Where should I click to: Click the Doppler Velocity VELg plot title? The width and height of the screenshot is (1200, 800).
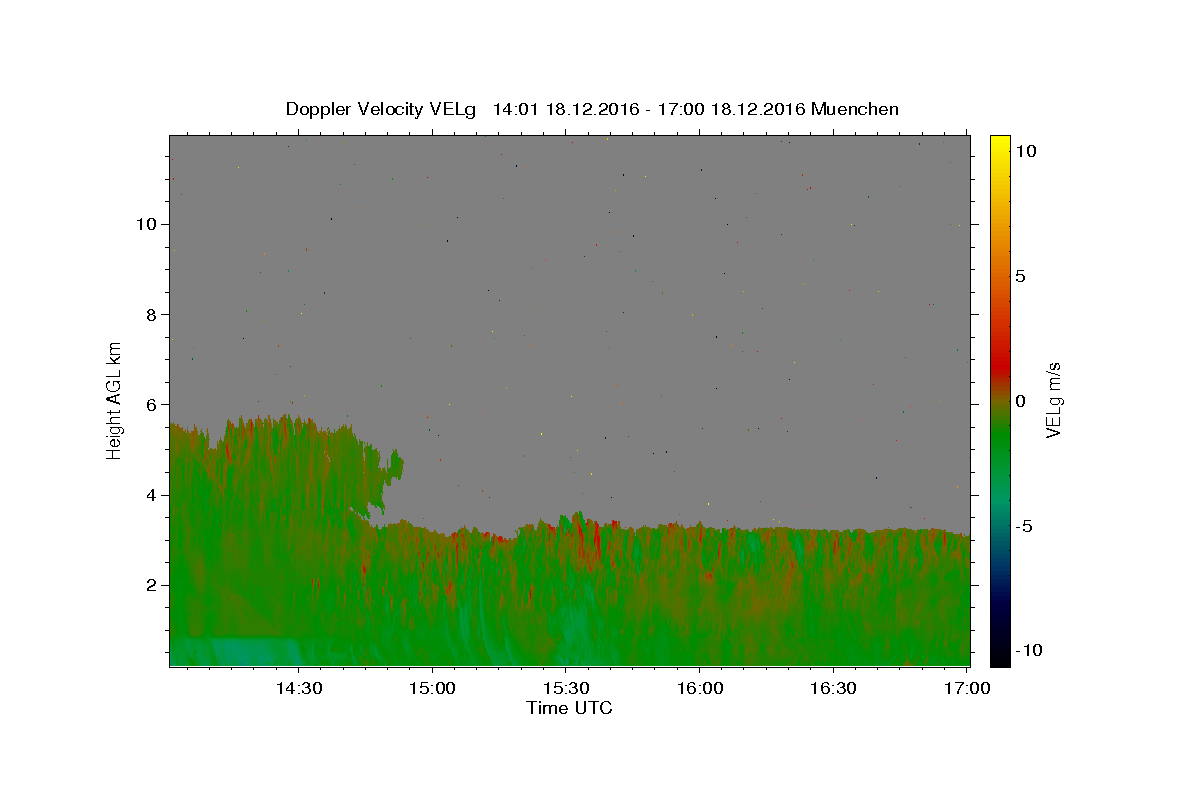[592, 109]
